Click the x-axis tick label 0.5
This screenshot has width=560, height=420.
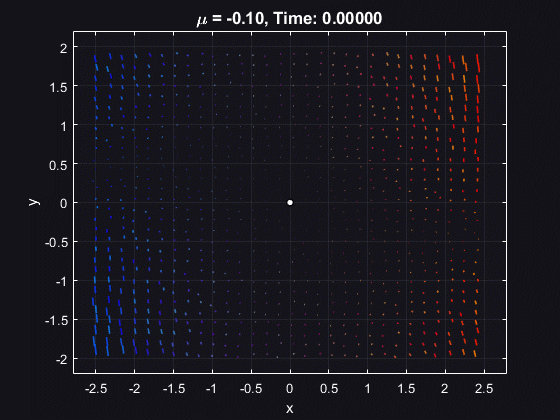tap(329, 389)
